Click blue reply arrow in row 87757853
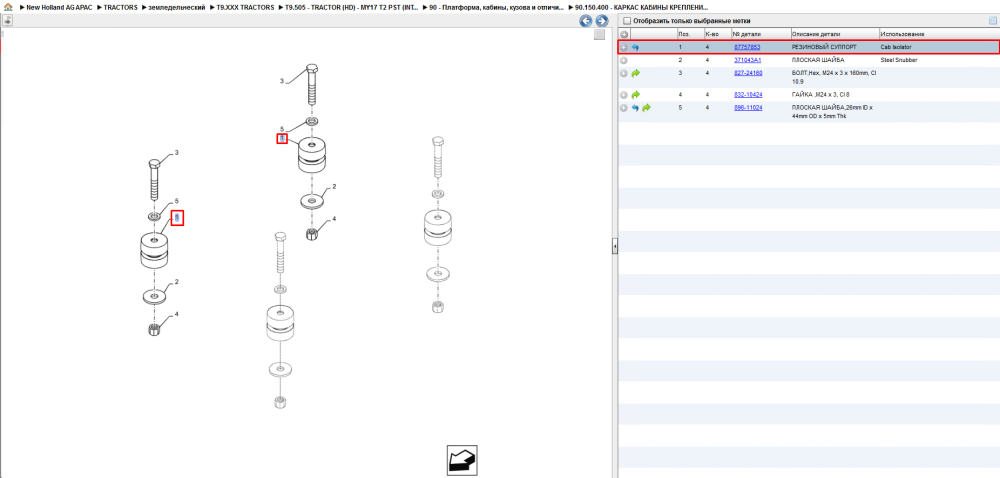This screenshot has height=478, width=1000. click(x=635, y=47)
